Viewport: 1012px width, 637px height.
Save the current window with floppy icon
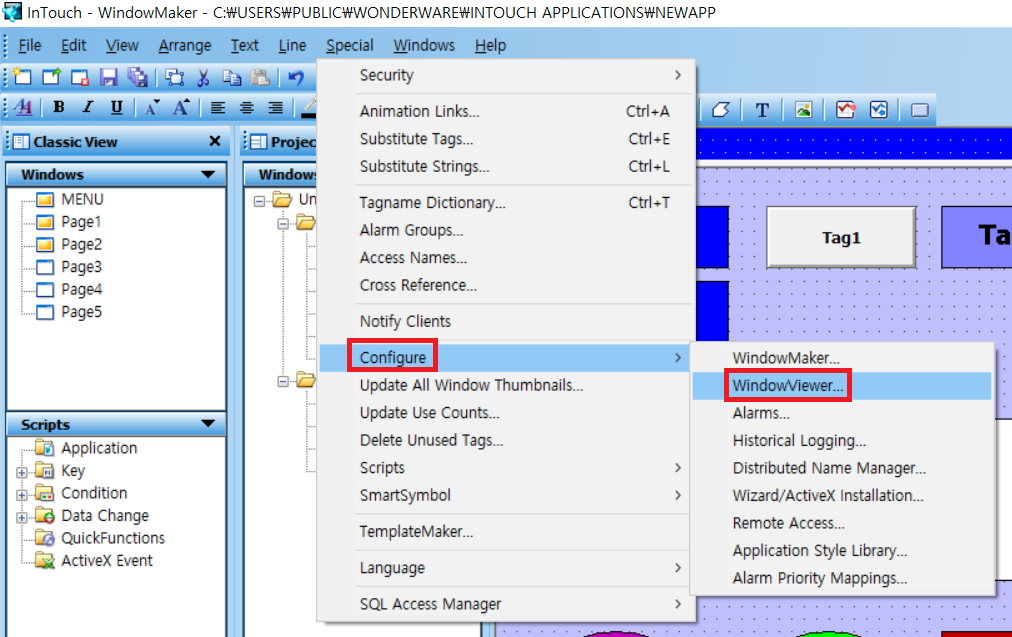point(108,77)
